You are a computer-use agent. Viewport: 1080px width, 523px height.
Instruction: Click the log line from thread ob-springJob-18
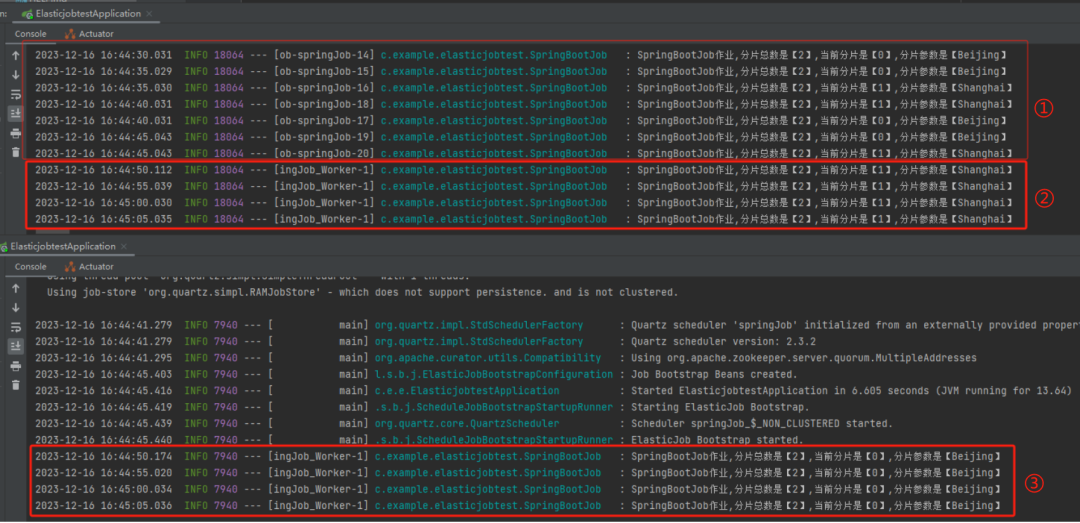(523, 104)
